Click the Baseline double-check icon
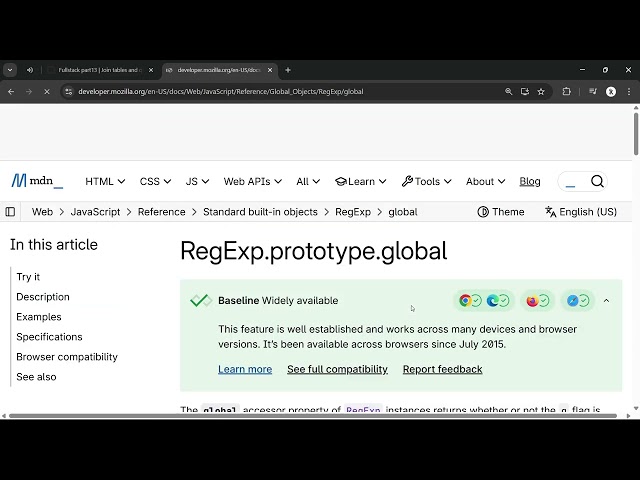 pos(201,300)
